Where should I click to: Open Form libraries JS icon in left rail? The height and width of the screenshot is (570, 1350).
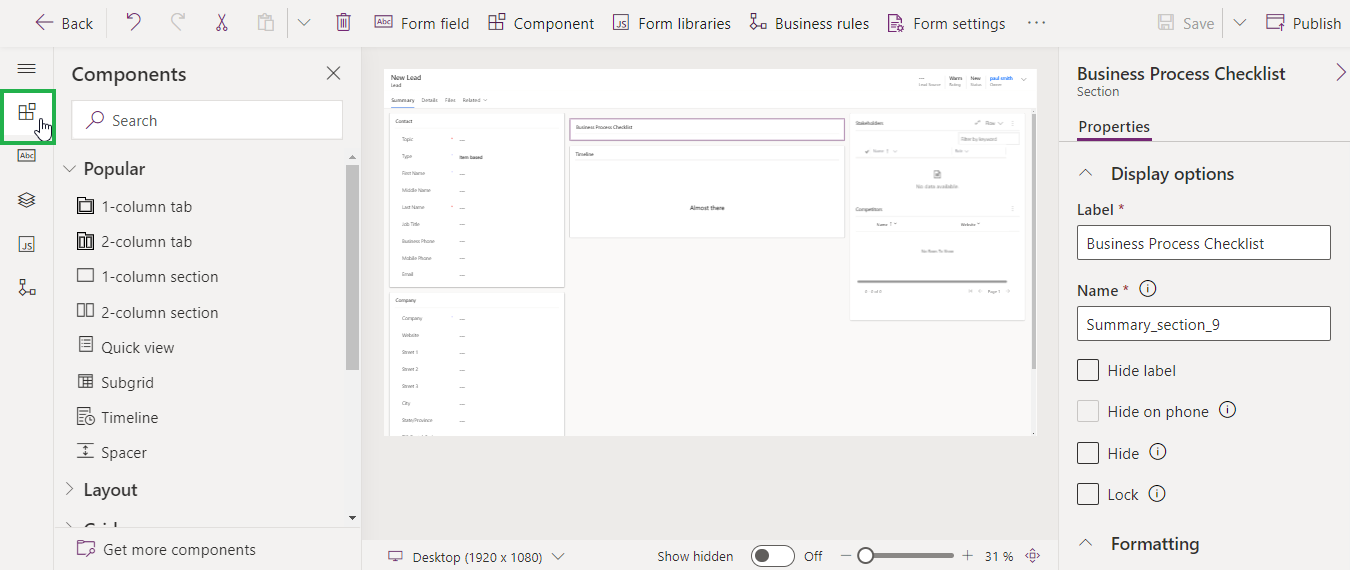coord(27,244)
